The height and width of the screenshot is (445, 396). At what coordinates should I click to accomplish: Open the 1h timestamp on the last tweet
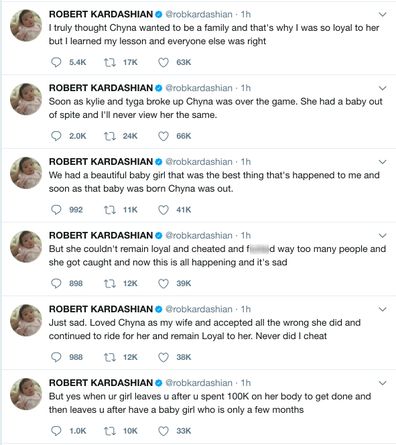point(246,383)
